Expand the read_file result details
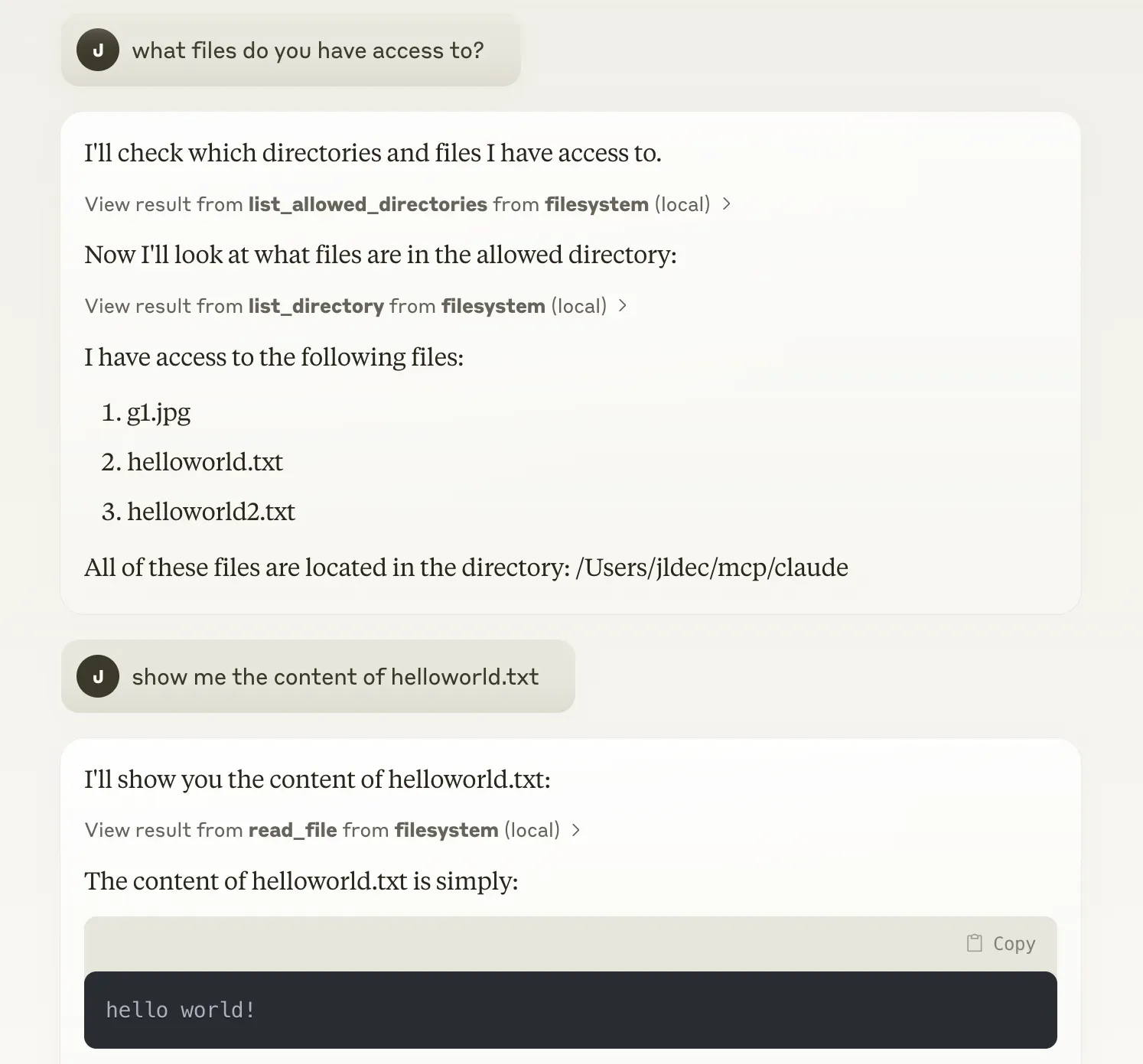This screenshot has height=1064, width=1143. (293, 830)
